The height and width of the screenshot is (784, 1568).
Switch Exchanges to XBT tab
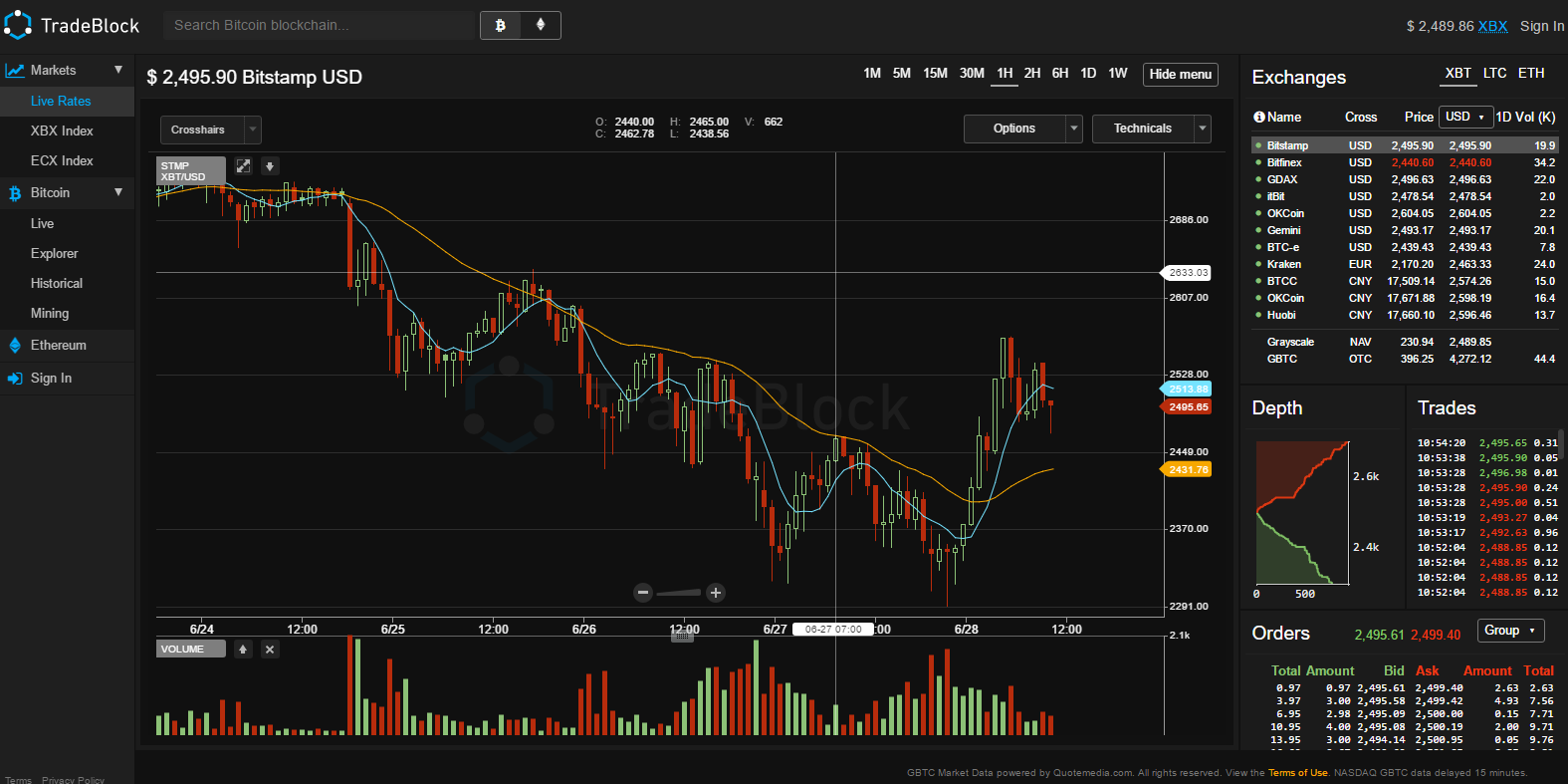(x=1458, y=74)
